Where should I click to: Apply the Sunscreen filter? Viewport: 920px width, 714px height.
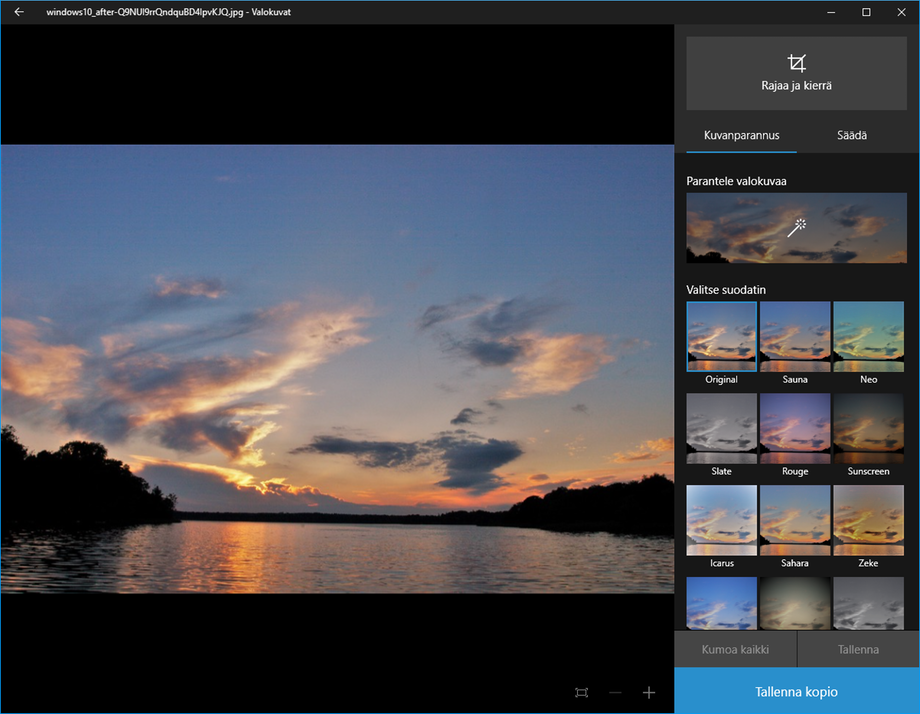[x=868, y=427]
